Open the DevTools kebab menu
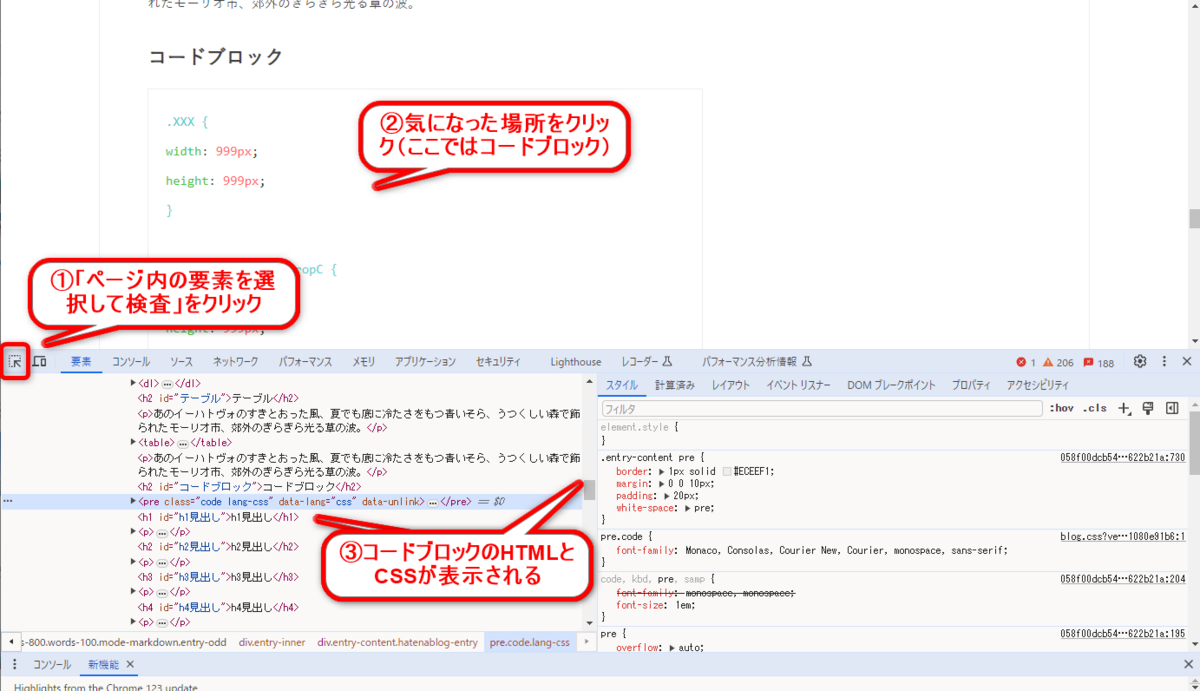The height and width of the screenshot is (691, 1200). [x=1164, y=362]
